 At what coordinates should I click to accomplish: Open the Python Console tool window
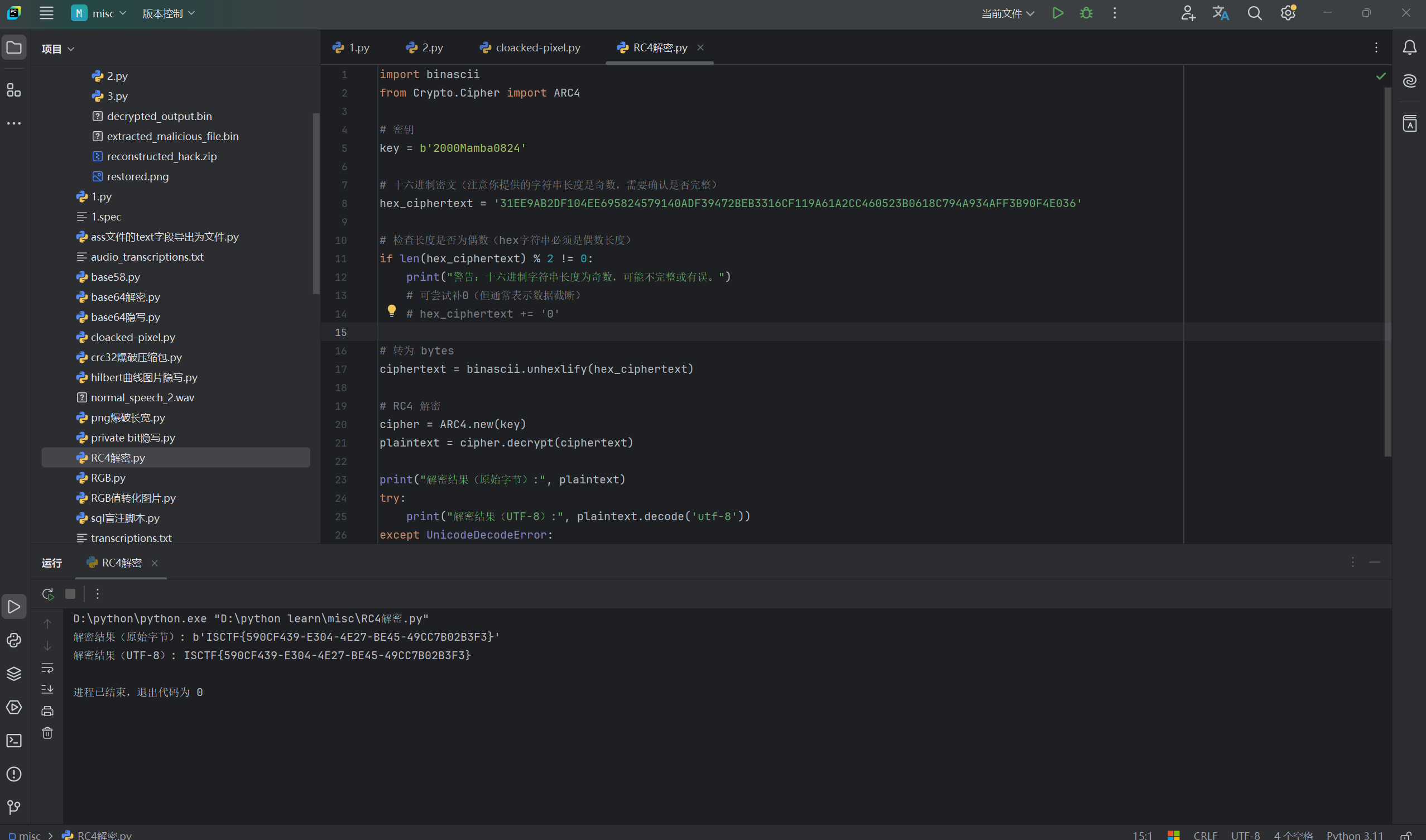tap(13, 640)
